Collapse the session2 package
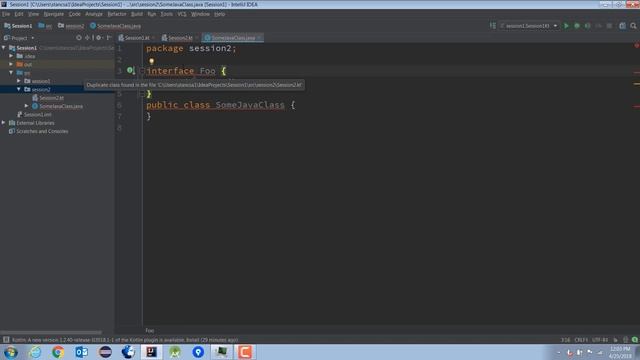This screenshot has height=360, width=640. pos(19,89)
